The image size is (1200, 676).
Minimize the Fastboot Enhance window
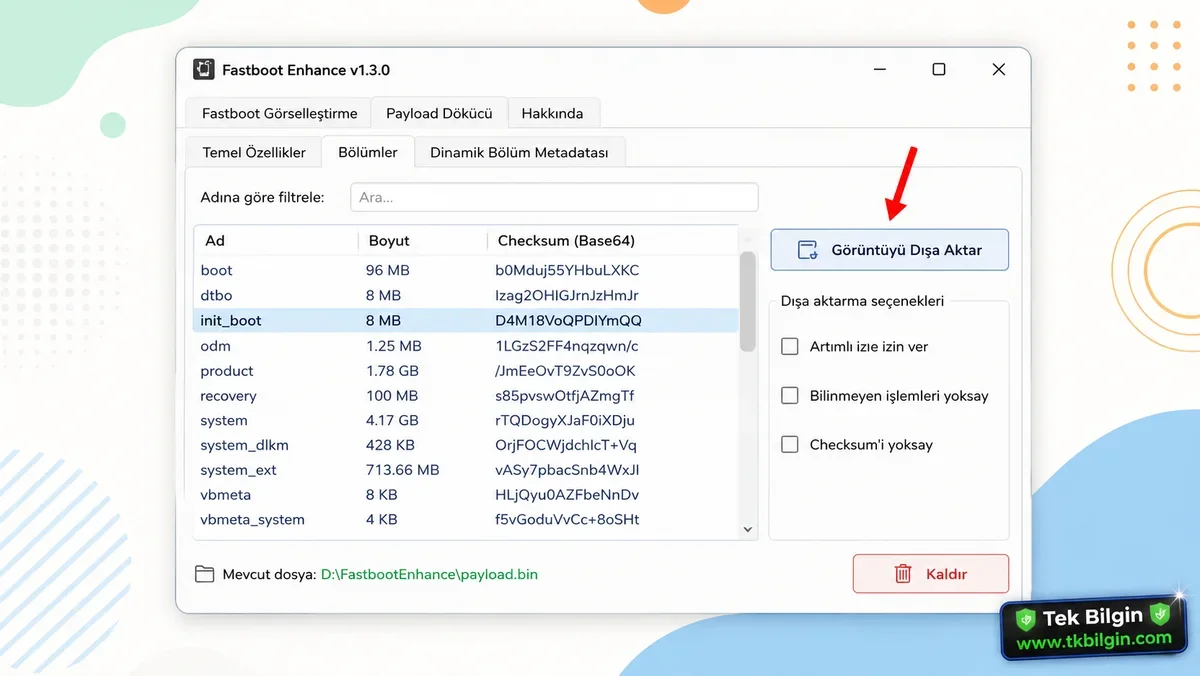[x=879, y=69]
